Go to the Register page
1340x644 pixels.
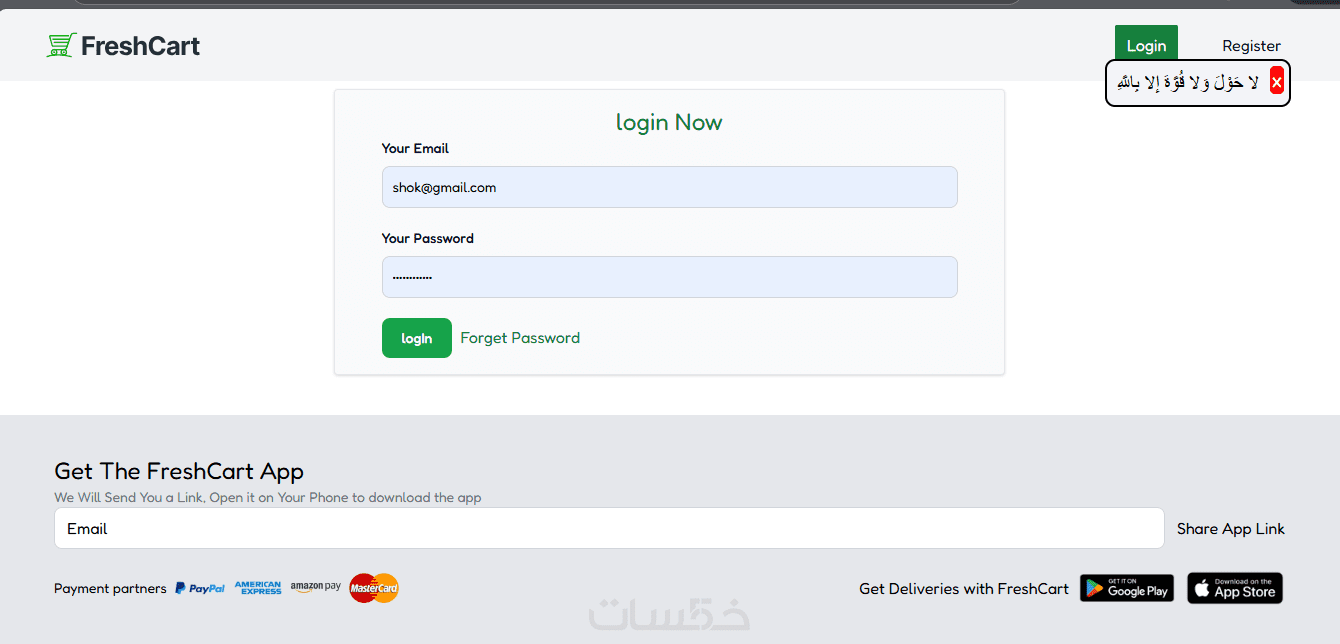click(1251, 45)
